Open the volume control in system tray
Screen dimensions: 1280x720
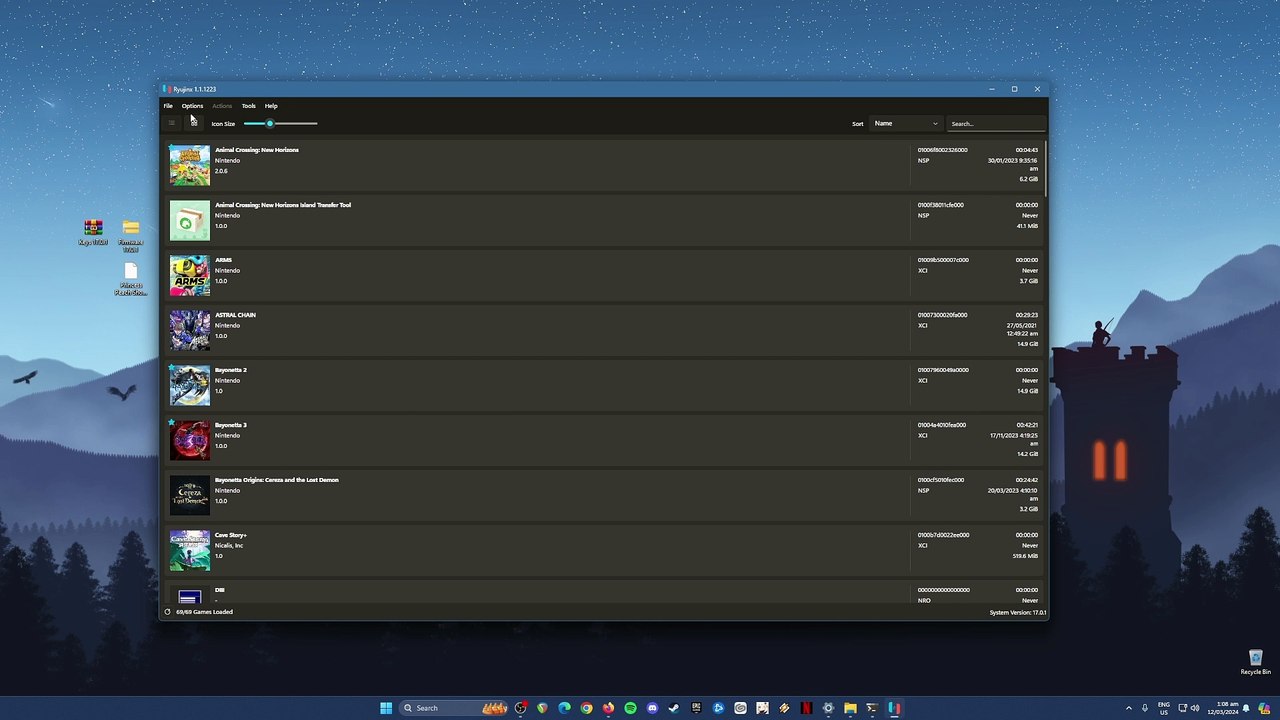1195,708
